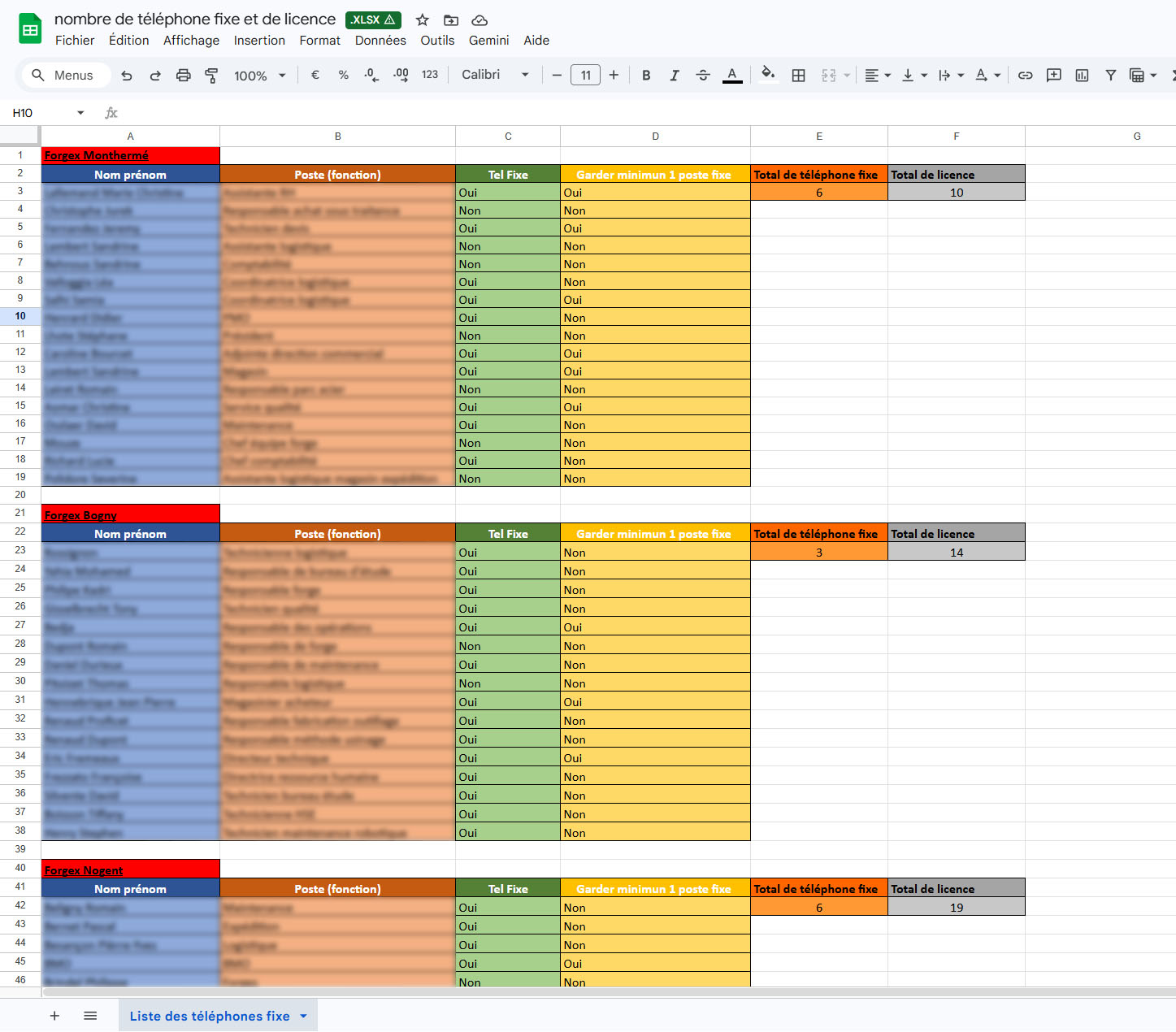
Task: Print the spreadsheet
Action: 184,76
